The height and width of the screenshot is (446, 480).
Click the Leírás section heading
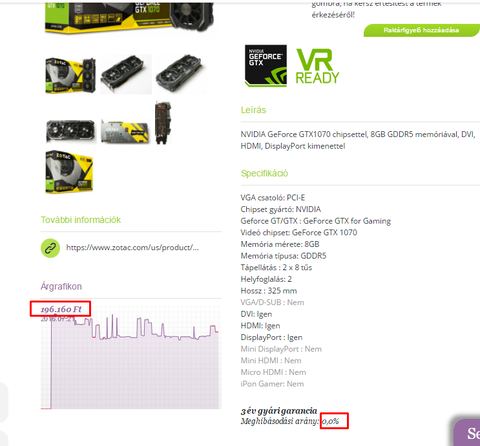(x=253, y=110)
